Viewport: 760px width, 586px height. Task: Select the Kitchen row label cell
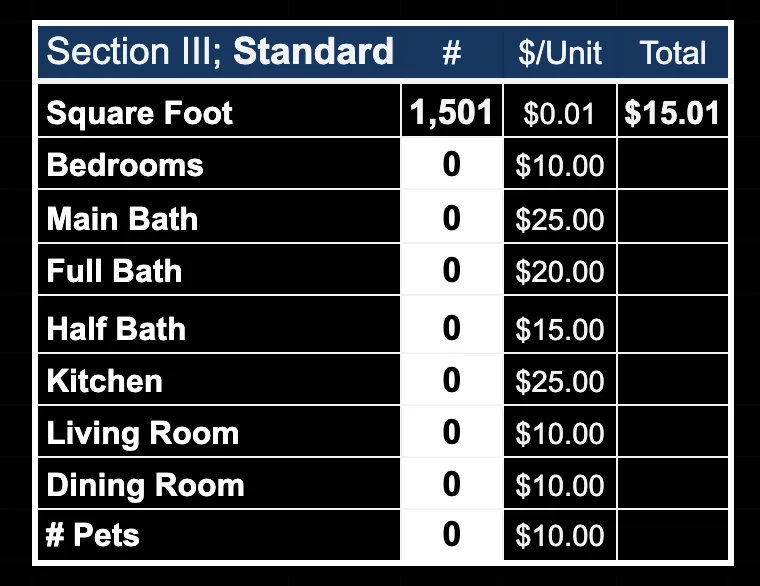pyautogui.click(x=219, y=379)
